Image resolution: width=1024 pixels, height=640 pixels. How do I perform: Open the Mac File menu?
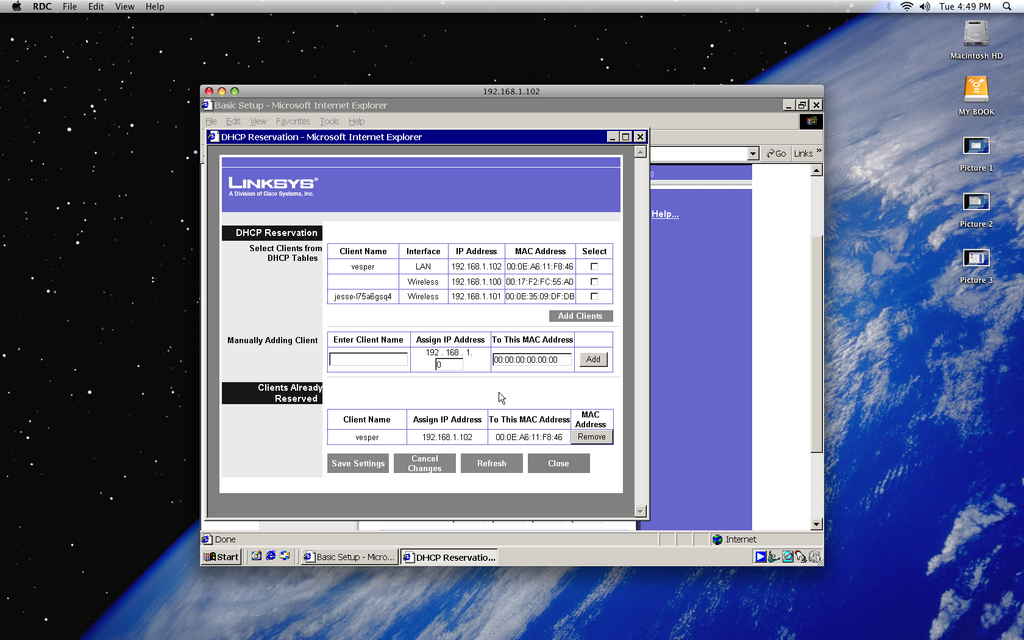tap(69, 7)
